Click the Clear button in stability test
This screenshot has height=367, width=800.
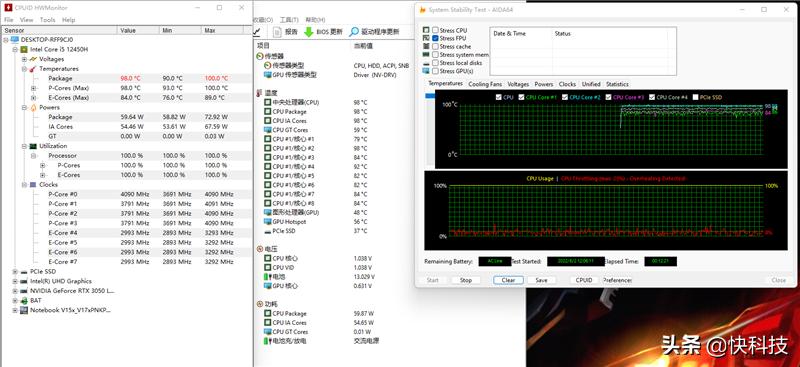tap(508, 280)
